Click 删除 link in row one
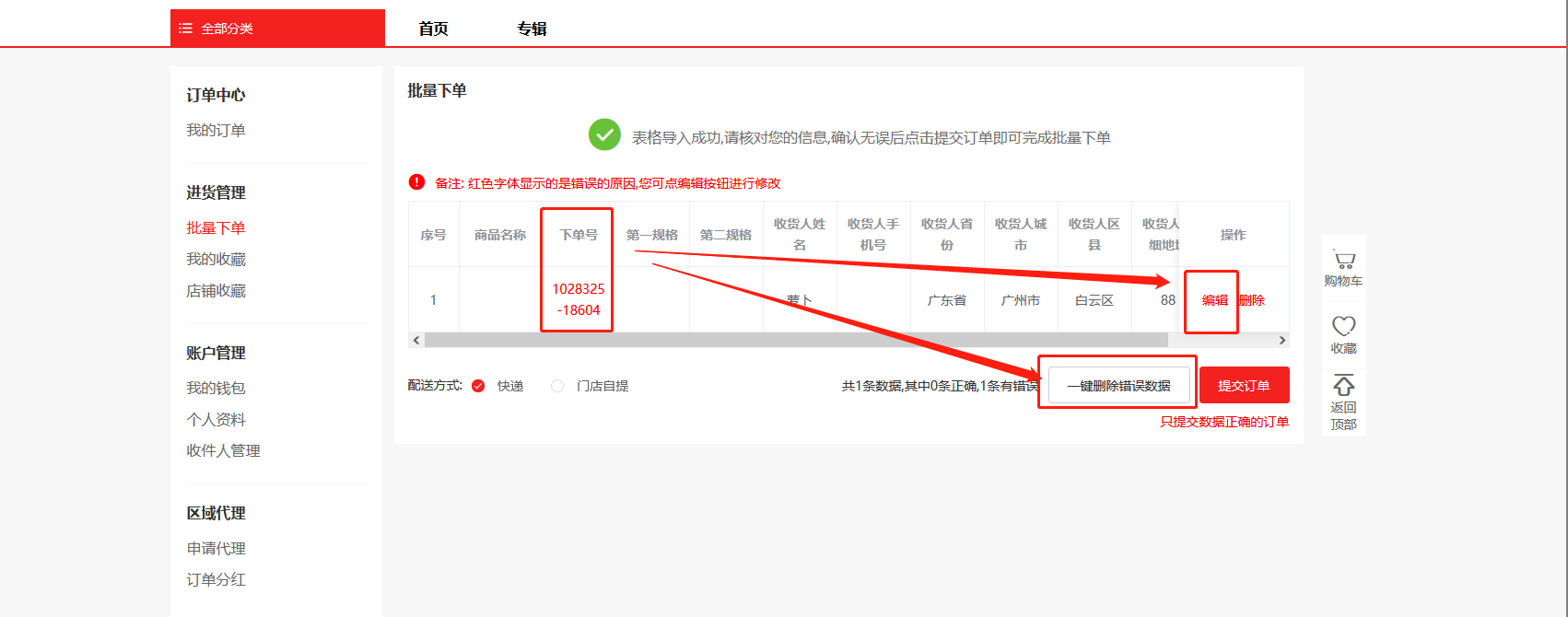Image resolution: width=1568 pixels, height=617 pixels. [x=1253, y=300]
